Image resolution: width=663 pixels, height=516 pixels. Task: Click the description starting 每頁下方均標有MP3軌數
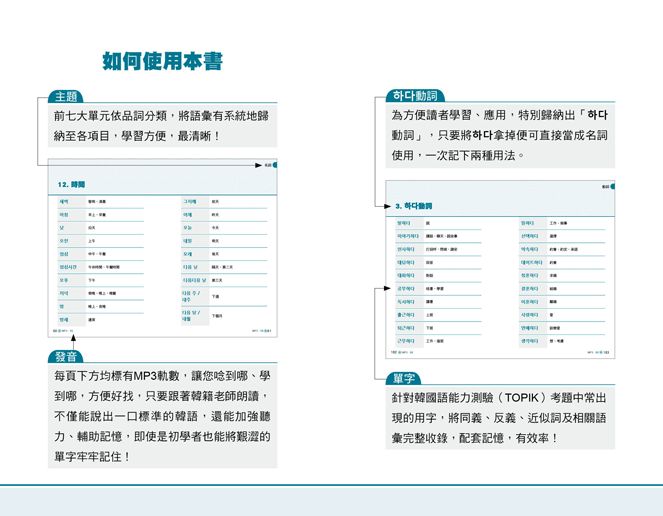coord(162,416)
